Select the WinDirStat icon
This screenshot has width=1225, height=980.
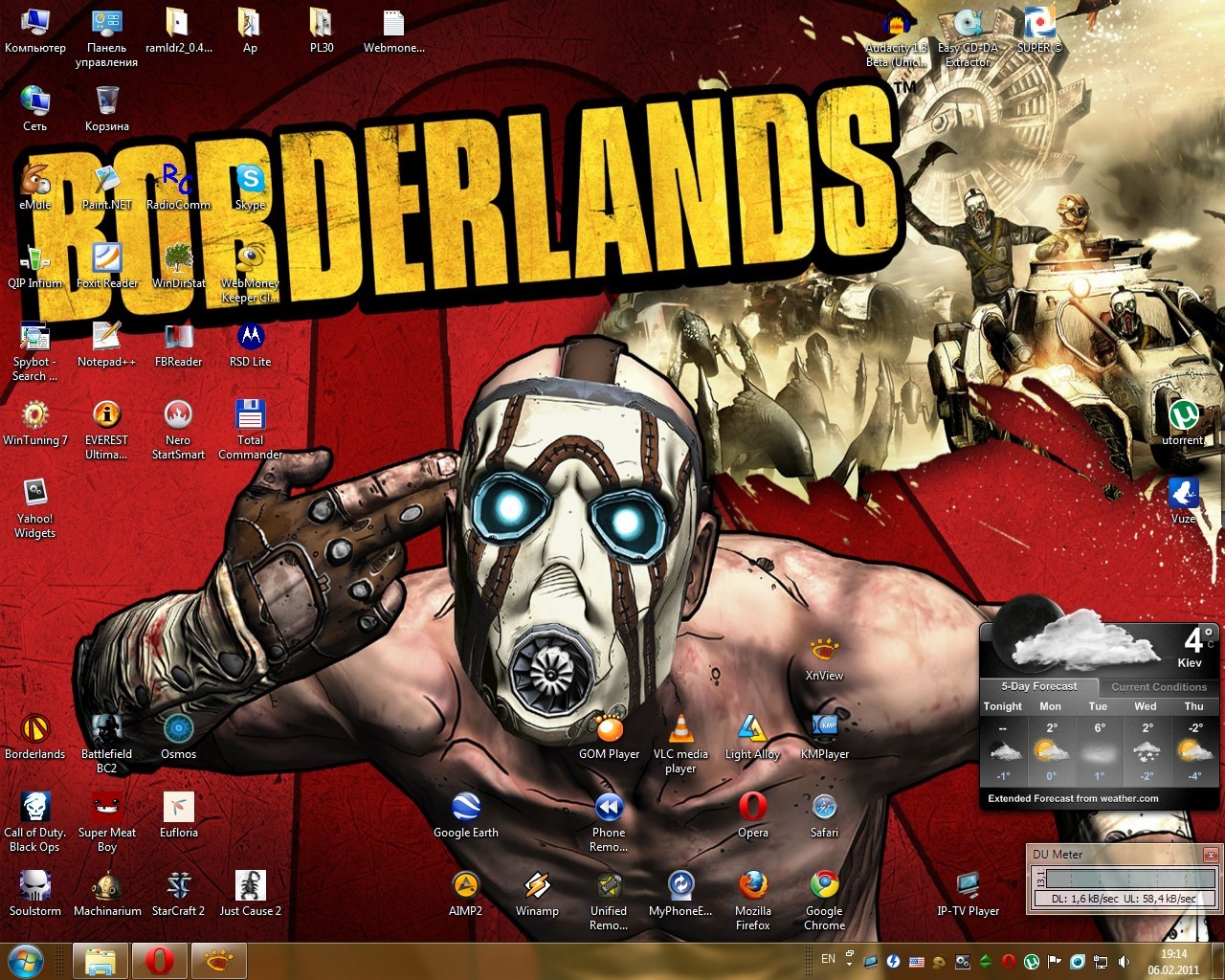[x=178, y=265]
